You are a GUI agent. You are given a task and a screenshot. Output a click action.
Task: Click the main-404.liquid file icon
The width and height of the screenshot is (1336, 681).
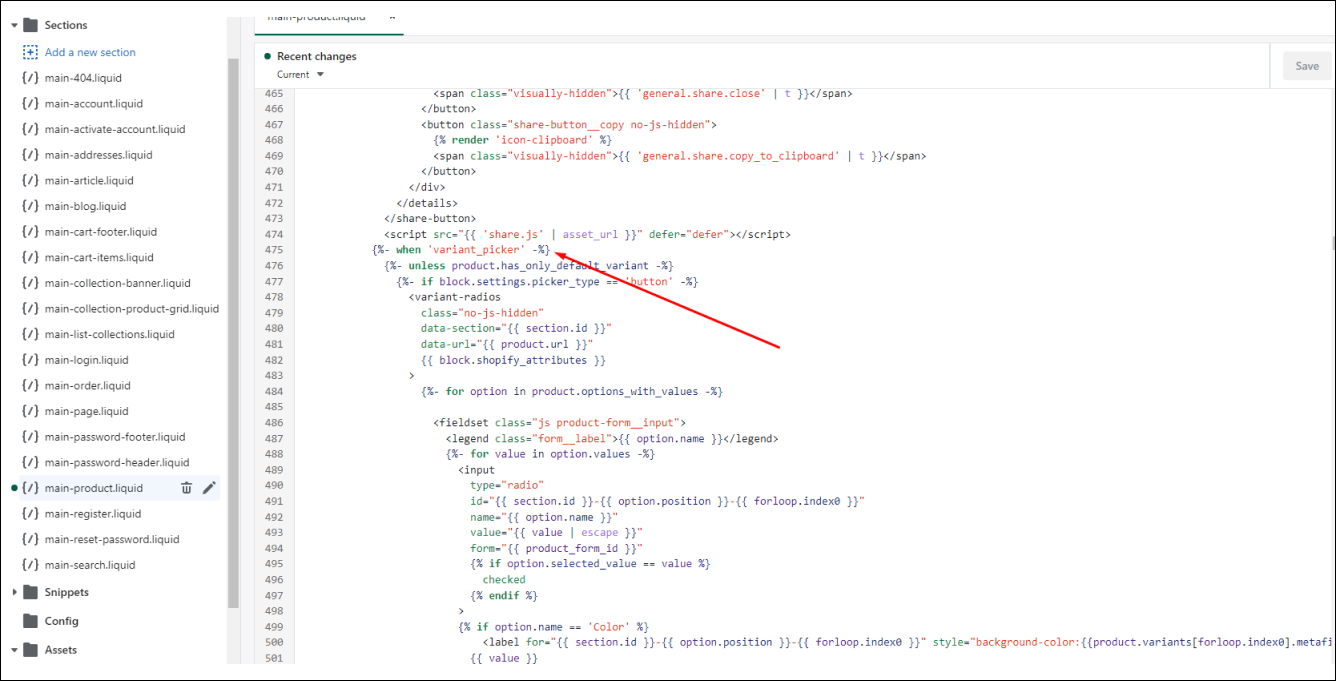(x=30, y=78)
